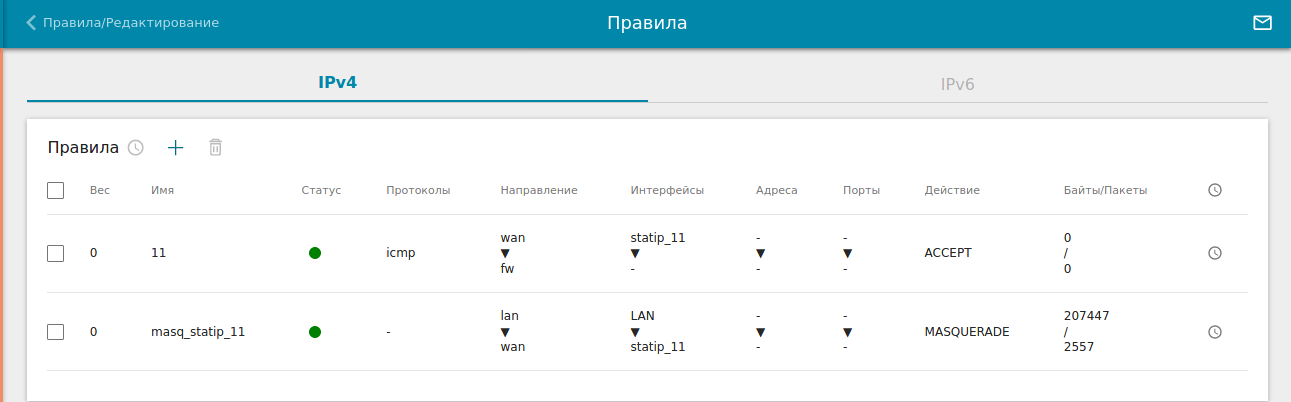The image size is (1291, 402).
Task: Check the checkbox for masq_statip_11 rule
Action: tap(56, 331)
